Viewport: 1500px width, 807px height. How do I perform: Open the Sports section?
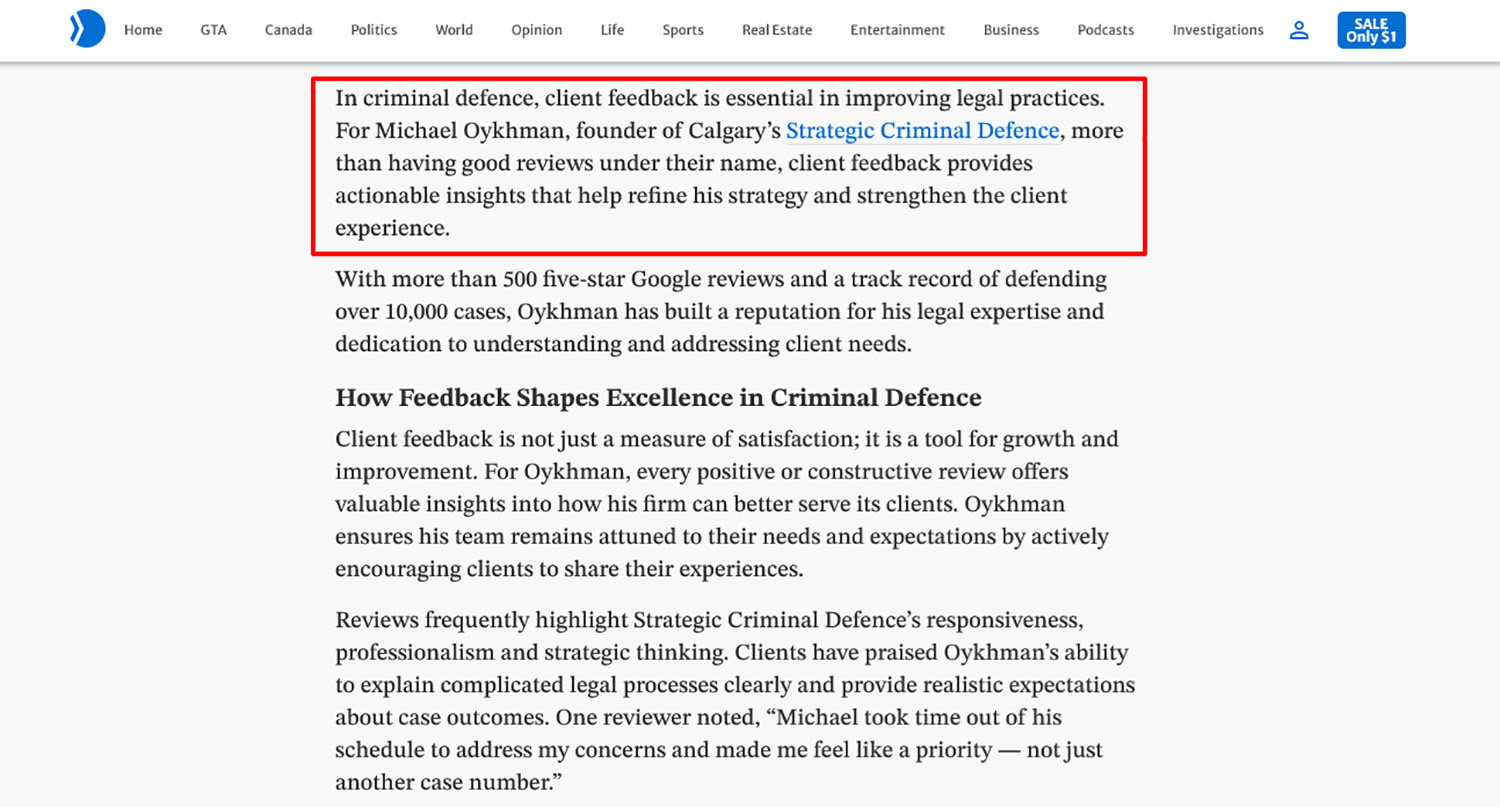tap(683, 30)
